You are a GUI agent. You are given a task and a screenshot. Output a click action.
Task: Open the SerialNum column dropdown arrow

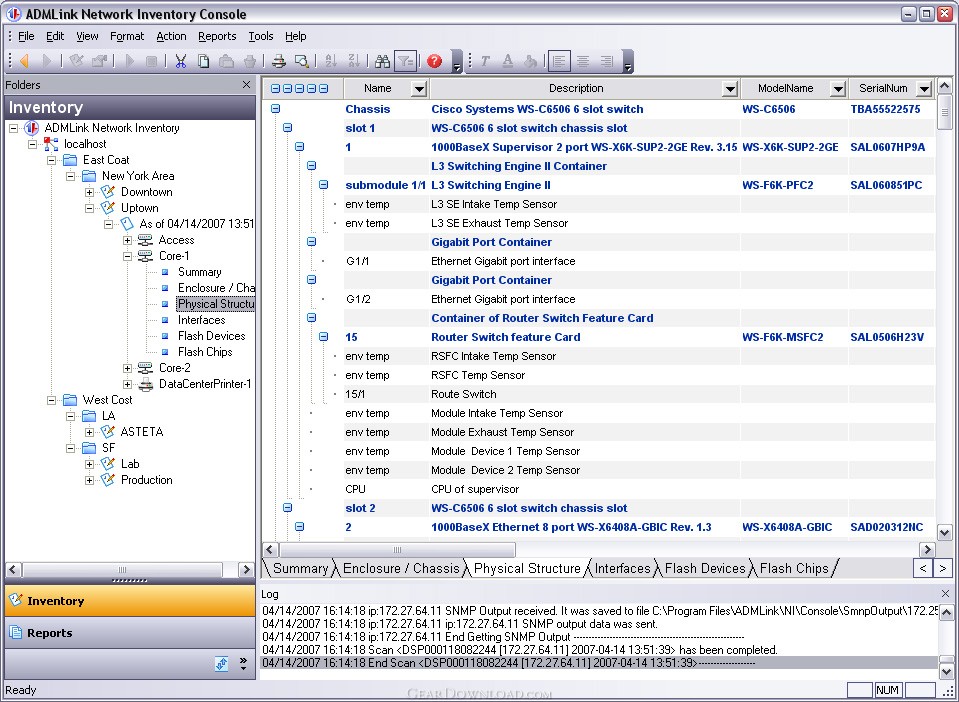pyautogui.click(x=924, y=89)
